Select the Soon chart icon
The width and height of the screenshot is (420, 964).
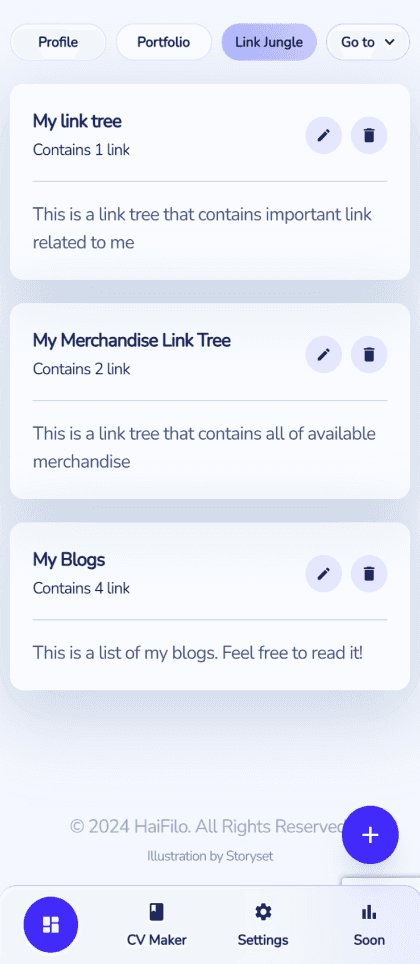369,925
